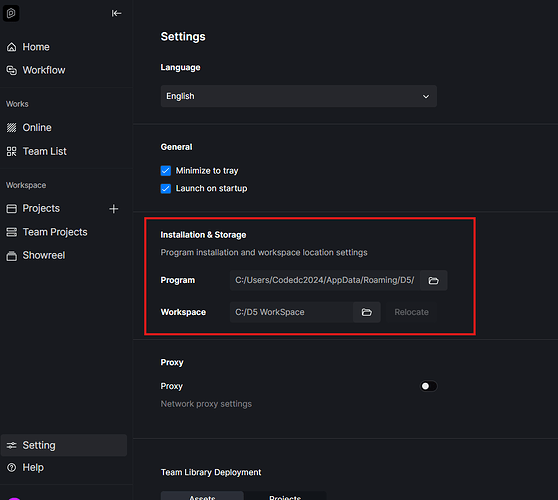Add a new project with plus icon
This screenshot has height=500, width=558.
pos(114,209)
